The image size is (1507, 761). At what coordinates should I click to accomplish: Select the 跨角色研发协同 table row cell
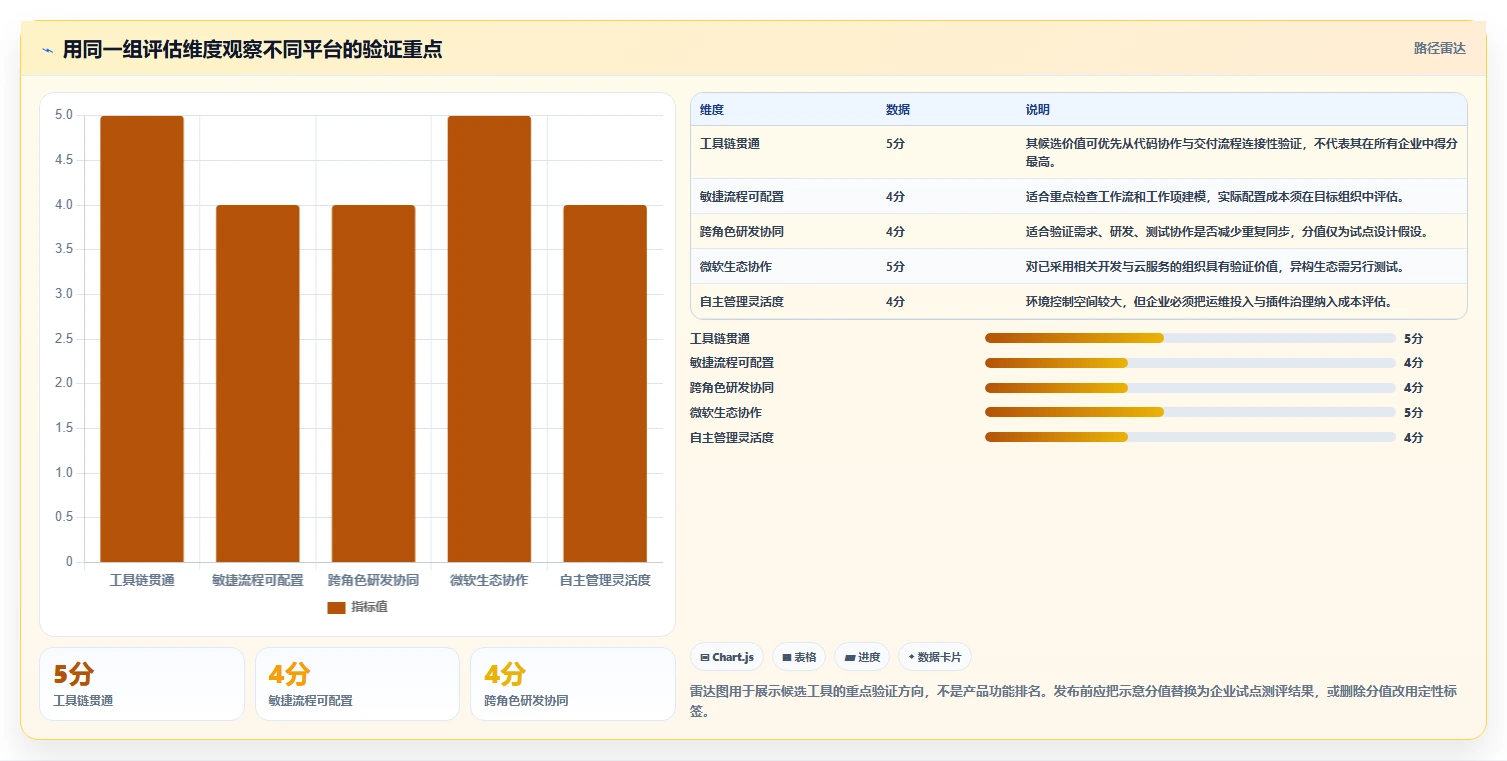[x=783, y=232]
